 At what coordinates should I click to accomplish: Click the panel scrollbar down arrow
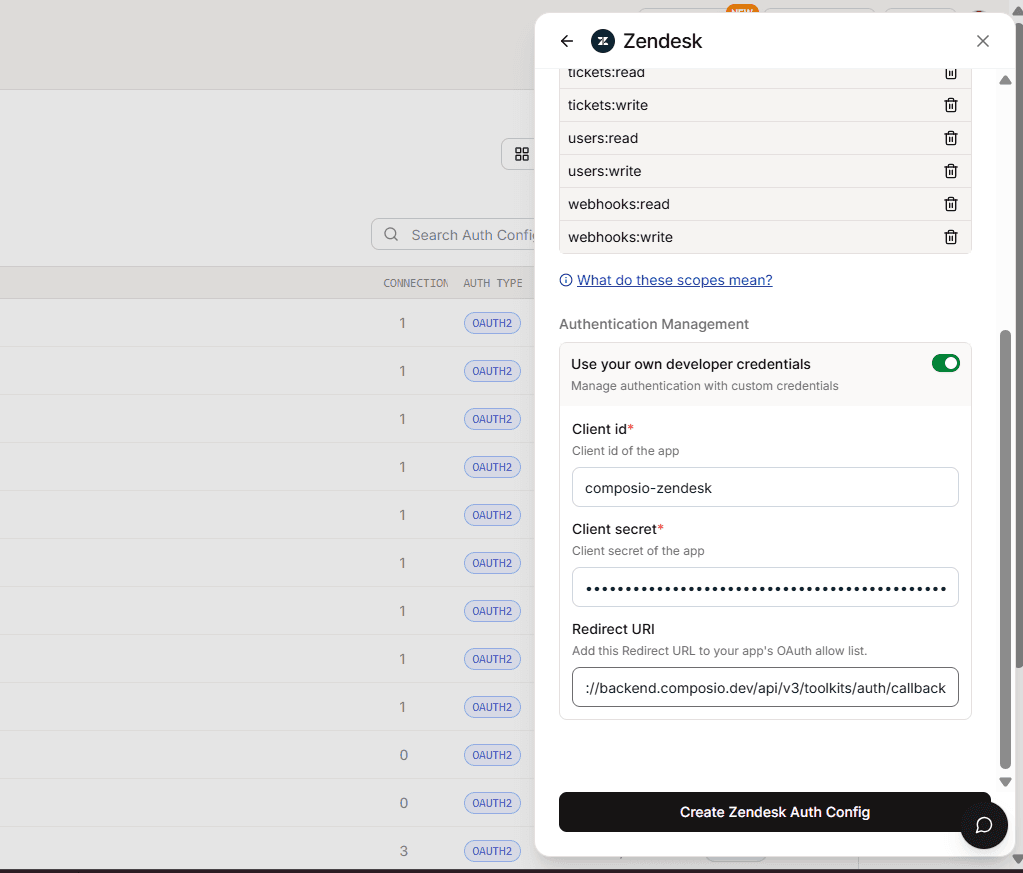click(1005, 782)
